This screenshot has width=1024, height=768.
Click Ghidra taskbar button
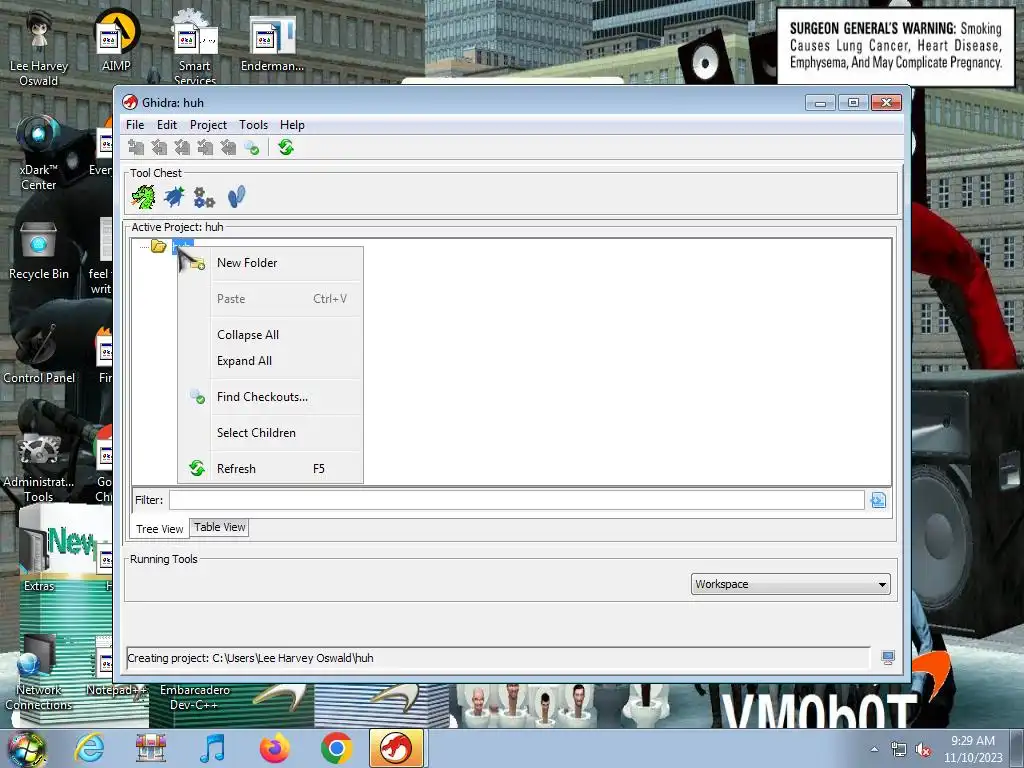[x=397, y=748]
